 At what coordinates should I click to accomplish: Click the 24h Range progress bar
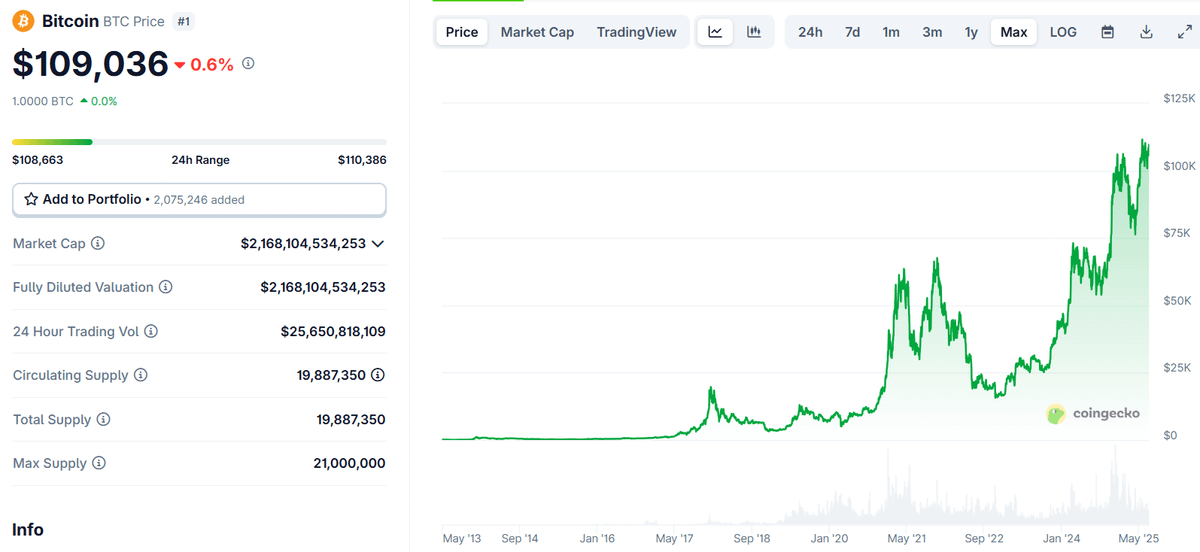tap(199, 142)
